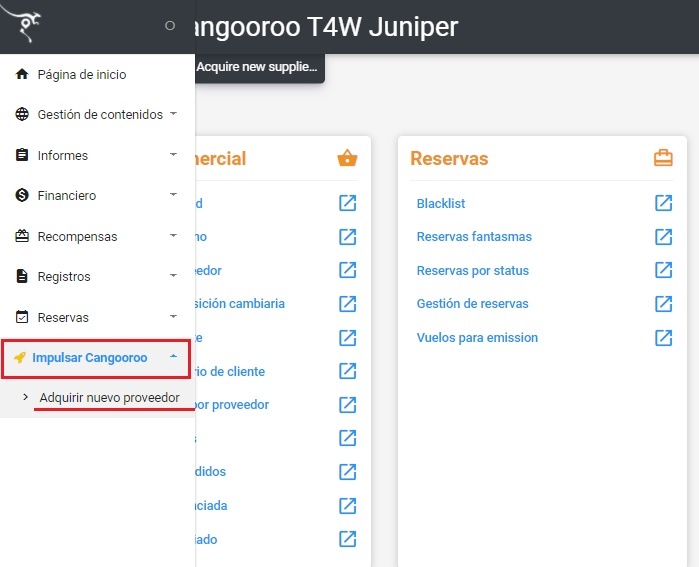
Task: Click external link icon for Reservas fantasmas
Action: click(663, 237)
